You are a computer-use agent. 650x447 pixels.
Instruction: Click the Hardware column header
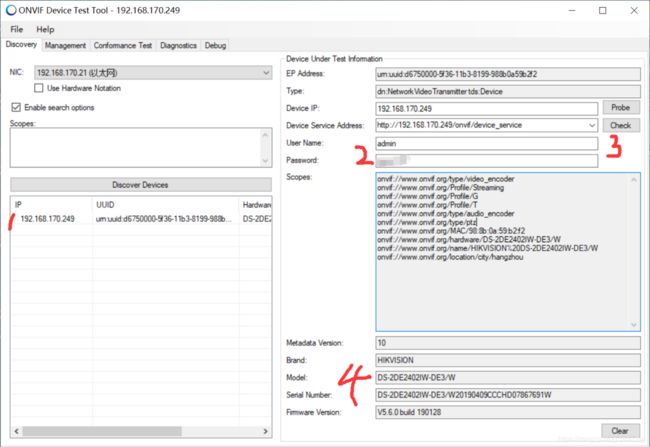(256, 204)
